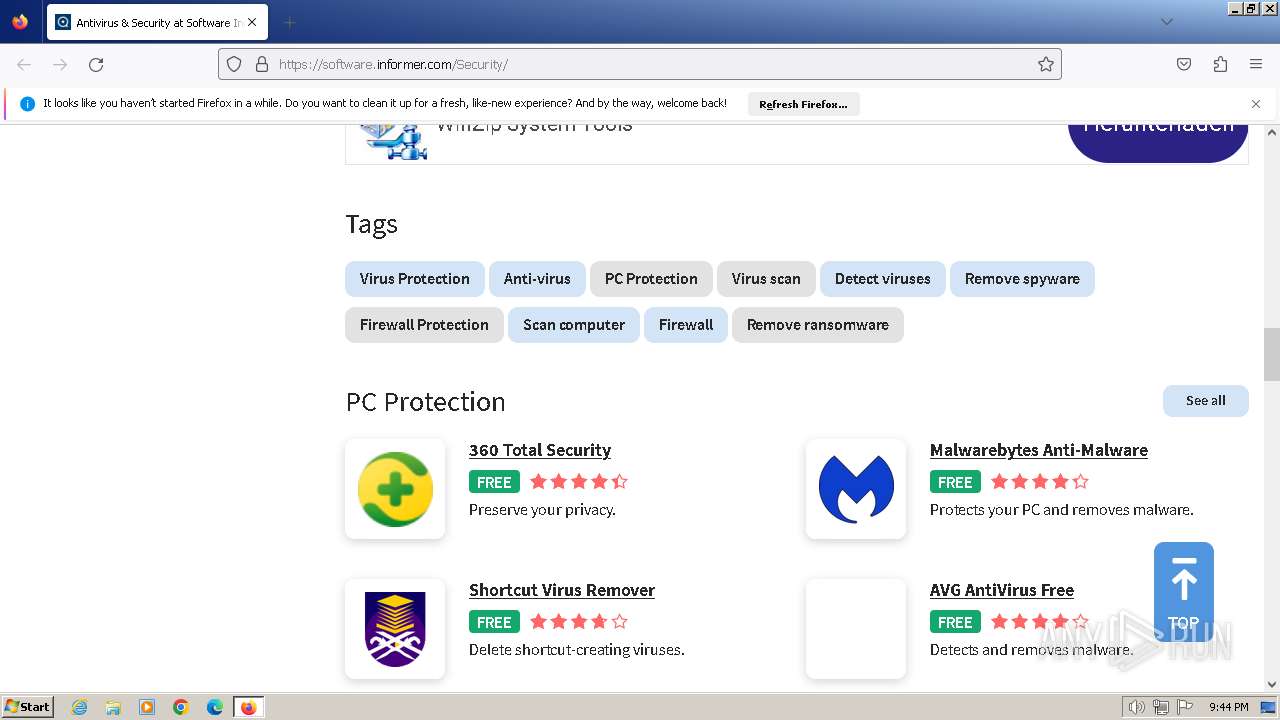Screen dimensions: 1280x720
Task: Expand the list all tabs chevron
Action: (x=1166, y=22)
